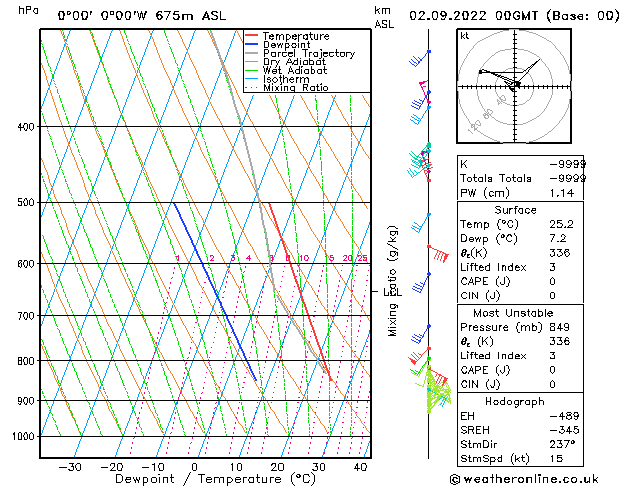
Task: Click the -20 temperature axis label
Action: tap(112, 467)
